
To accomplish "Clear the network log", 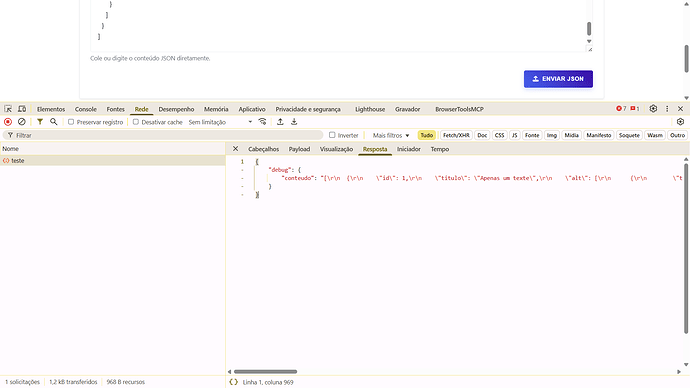I will (22, 122).
